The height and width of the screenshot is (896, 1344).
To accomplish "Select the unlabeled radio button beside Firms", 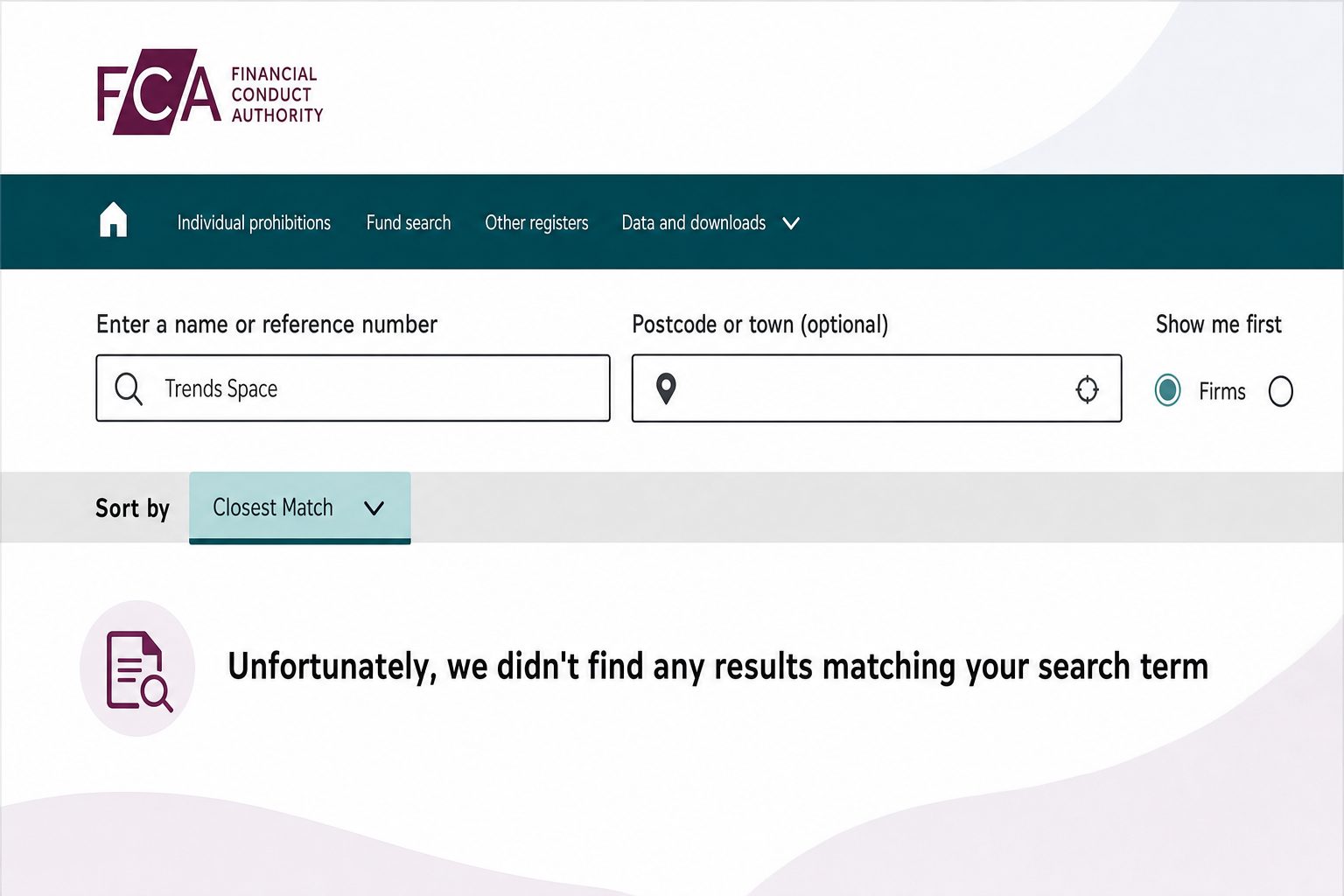I will pyautogui.click(x=1280, y=391).
